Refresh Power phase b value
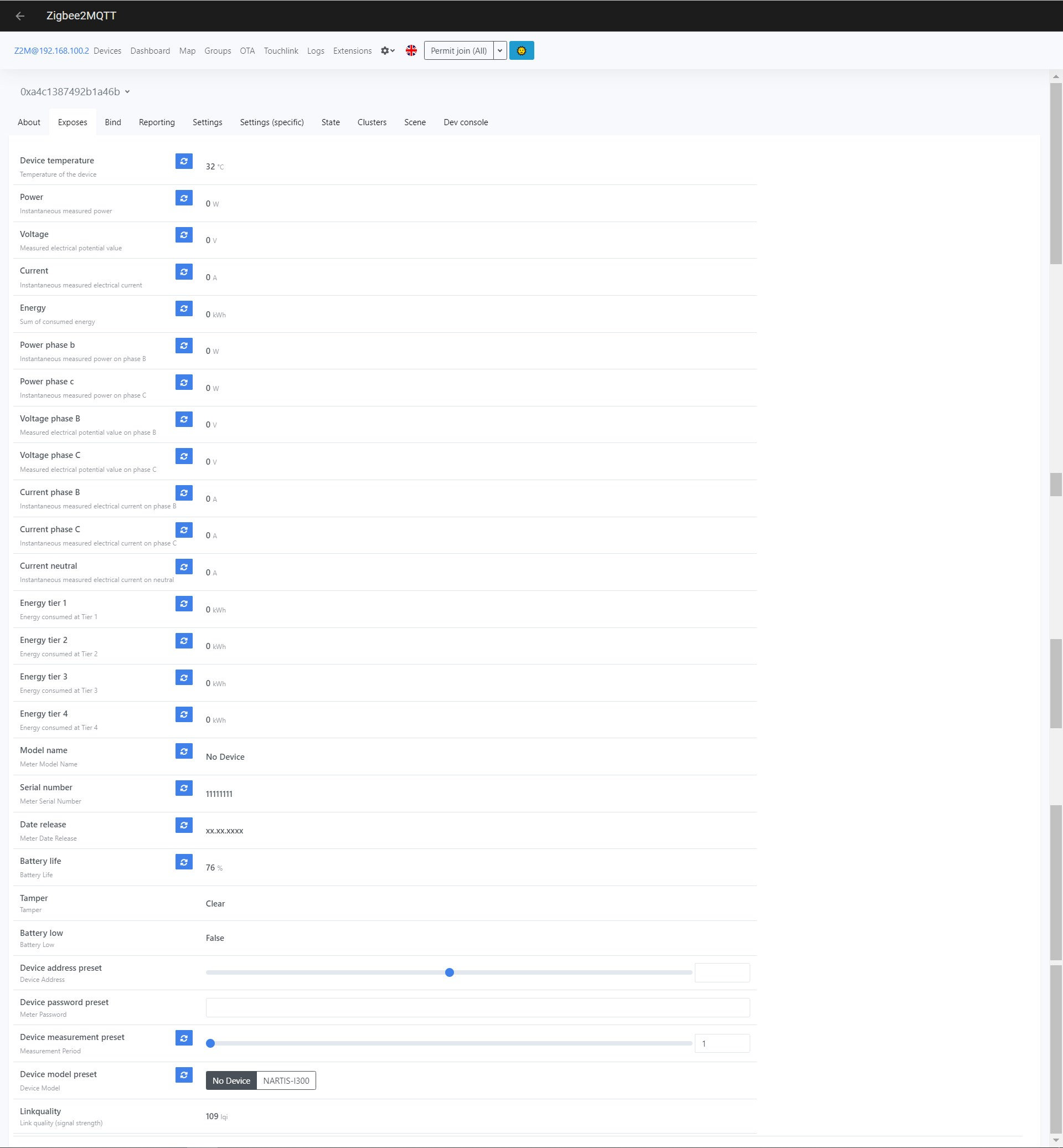Screen dimensions: 1063x1148 click(184, 345)
